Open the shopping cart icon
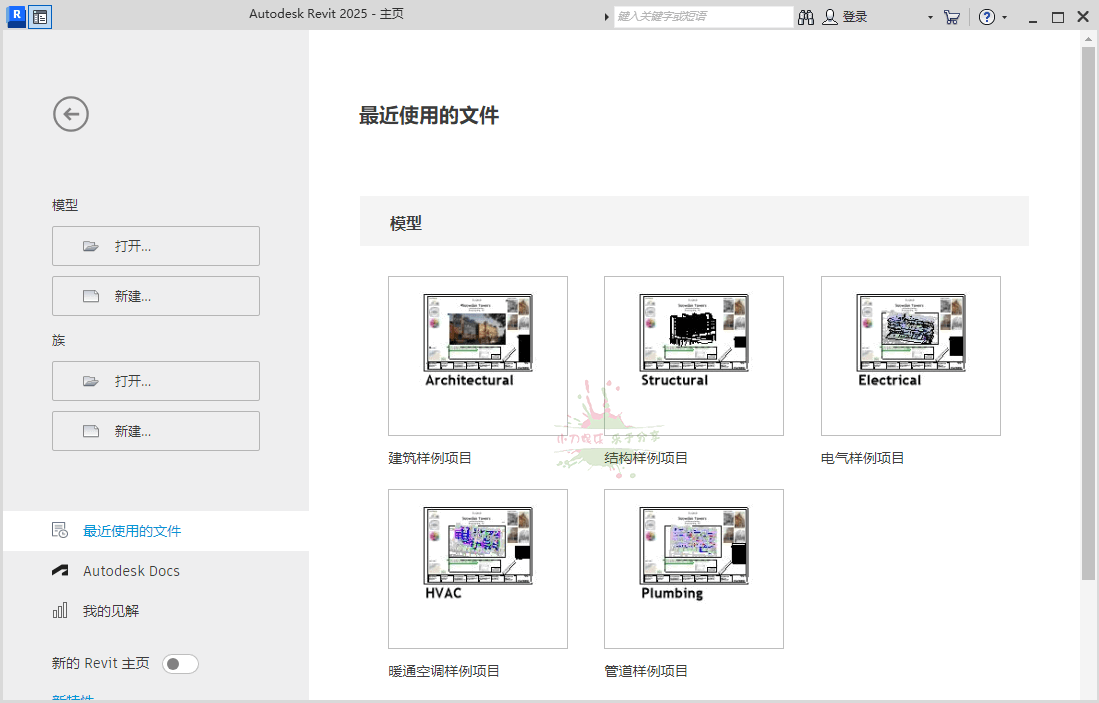1099x703 pixels. [951, 16]
